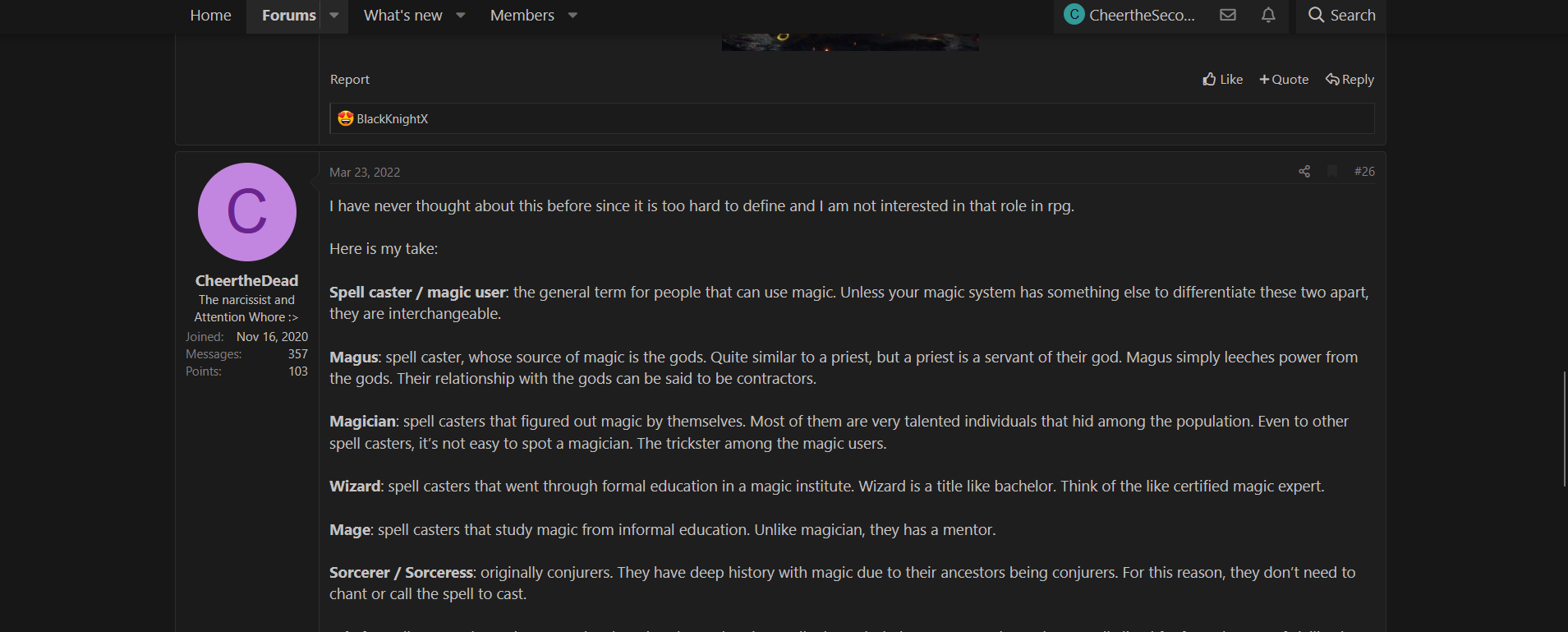Screen dimensions: 1568x632
Task: Expand the Members dropdown arrow
Action: click(x=572, y=16)
